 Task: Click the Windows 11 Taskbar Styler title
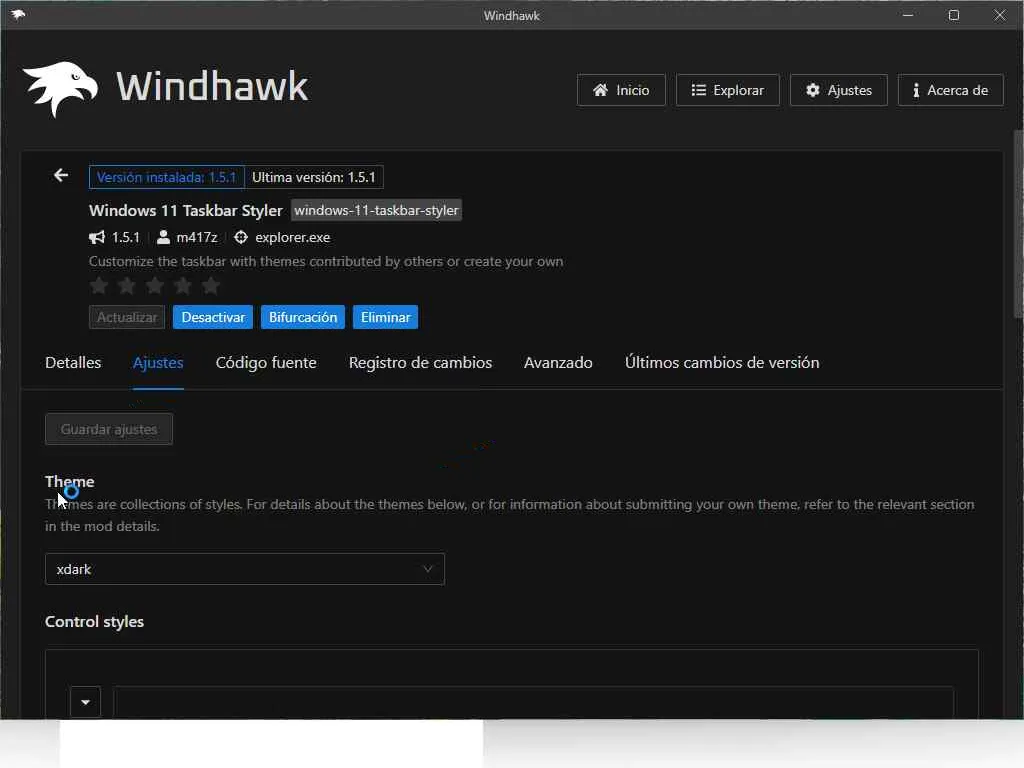[x=185, y=210]
